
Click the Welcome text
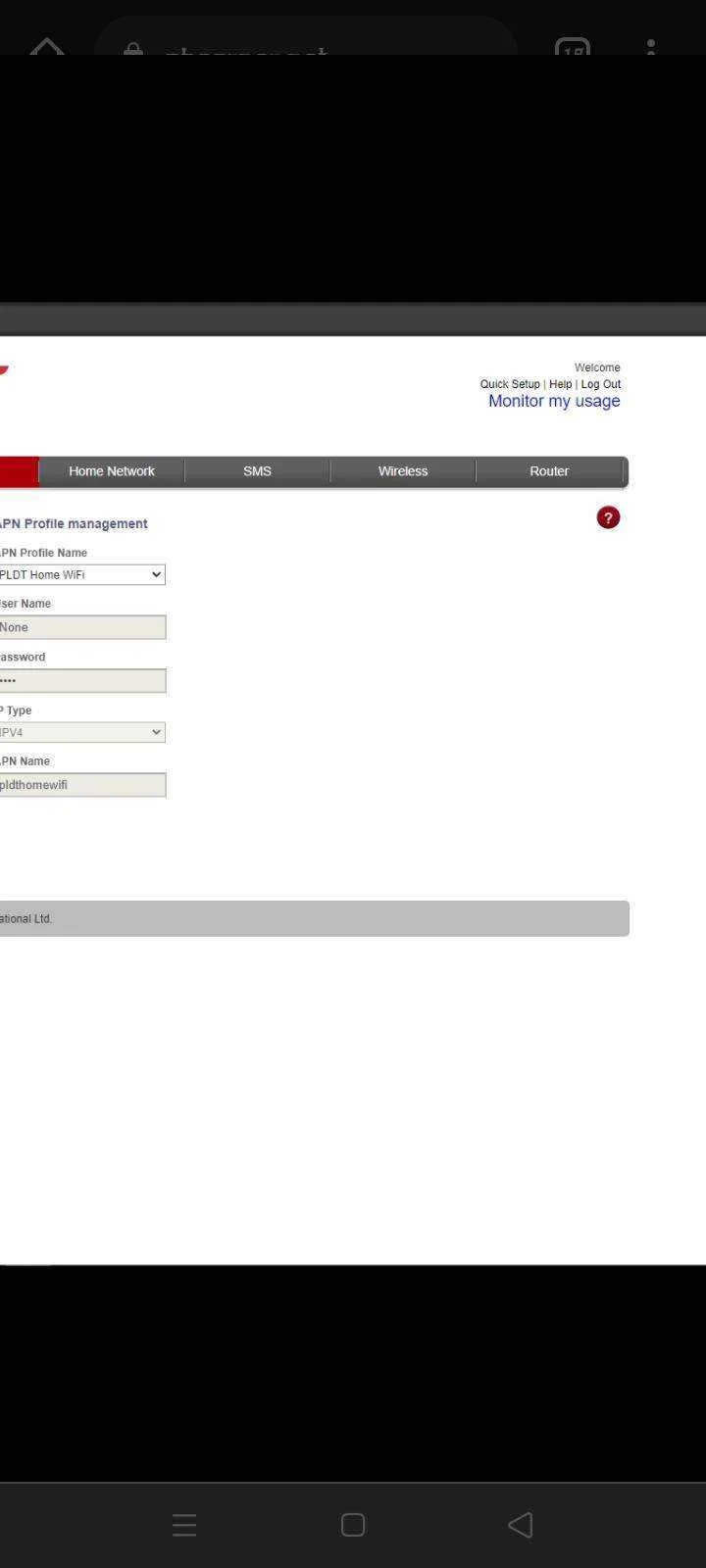coord(597,367)
